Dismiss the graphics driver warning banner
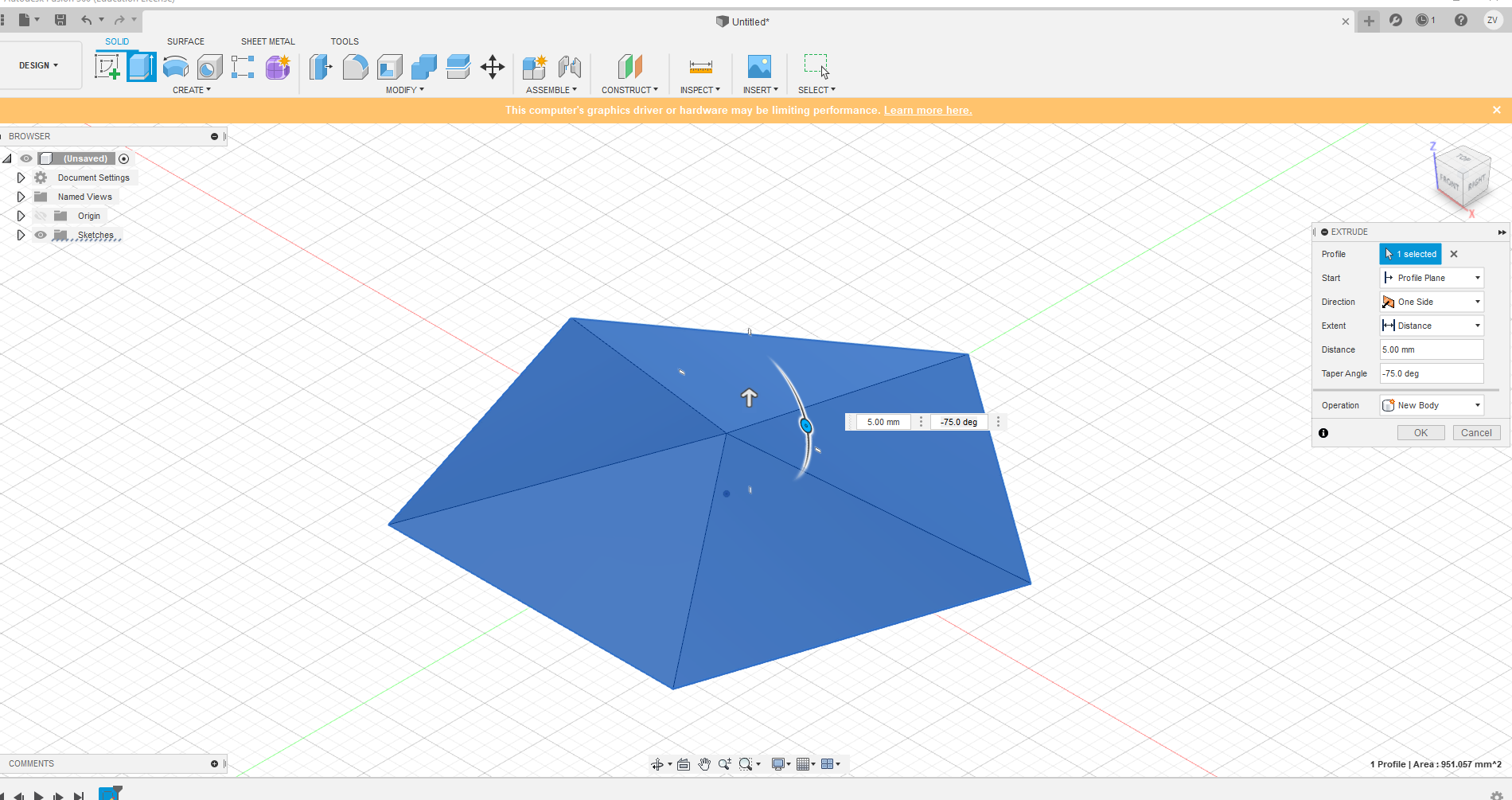This screenshot has width=1512, height=800. pyautogui.click(x=1497, y=110)
